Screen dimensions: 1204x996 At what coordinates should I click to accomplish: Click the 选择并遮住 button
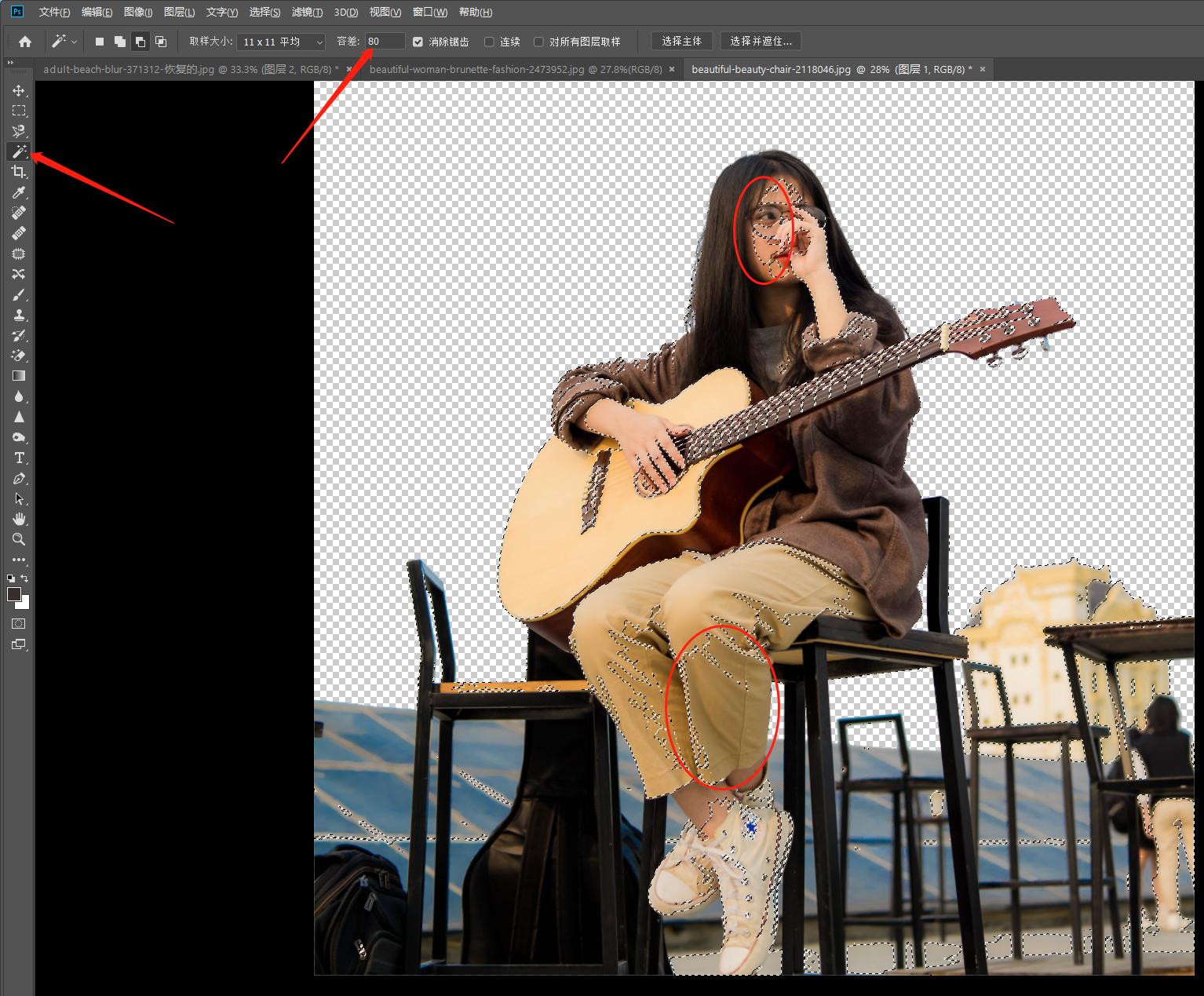click(x=761, y=42)
